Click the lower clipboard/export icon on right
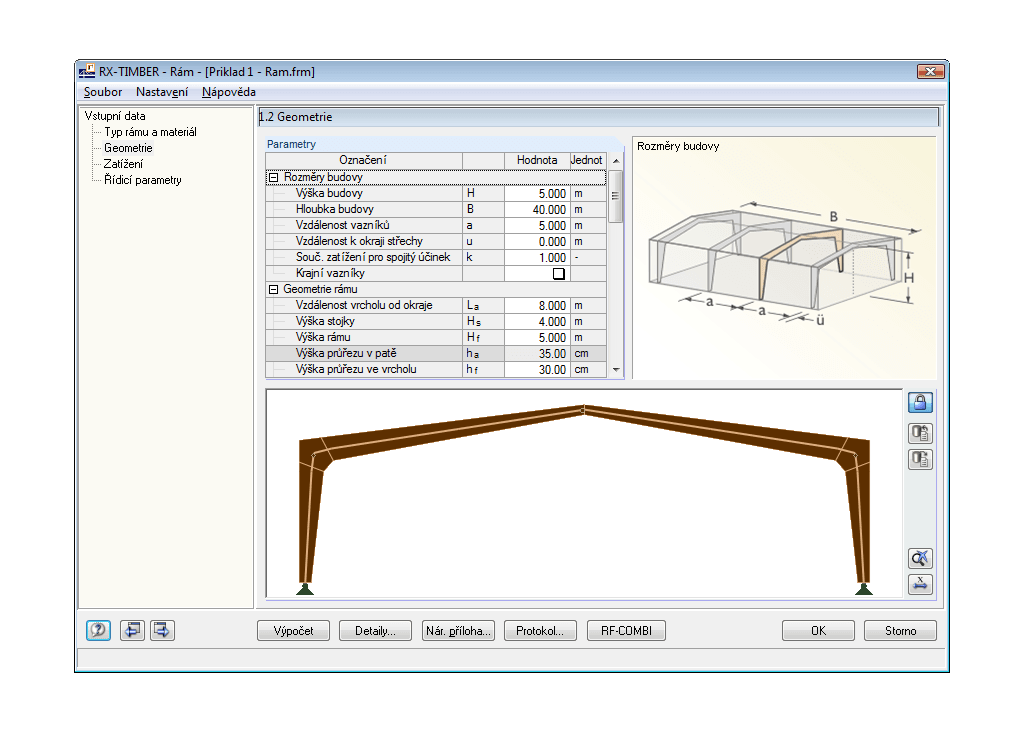Image resolution: width=1024 pixels, height=733 pixels. click(x=920, y=459)
